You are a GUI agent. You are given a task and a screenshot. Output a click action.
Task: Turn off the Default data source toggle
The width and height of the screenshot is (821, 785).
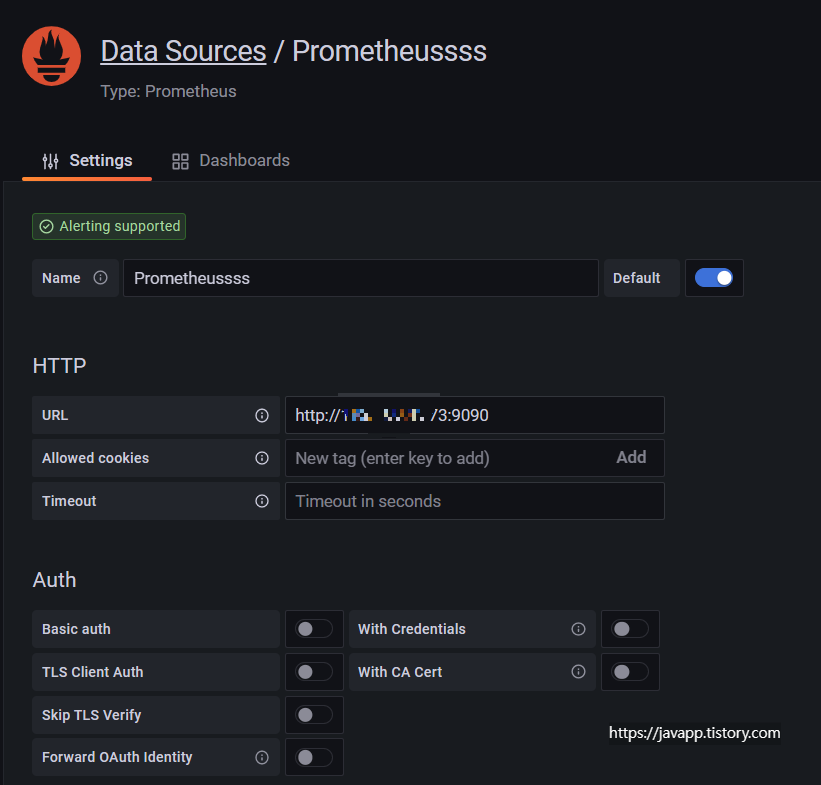click(x=714, y=278)
